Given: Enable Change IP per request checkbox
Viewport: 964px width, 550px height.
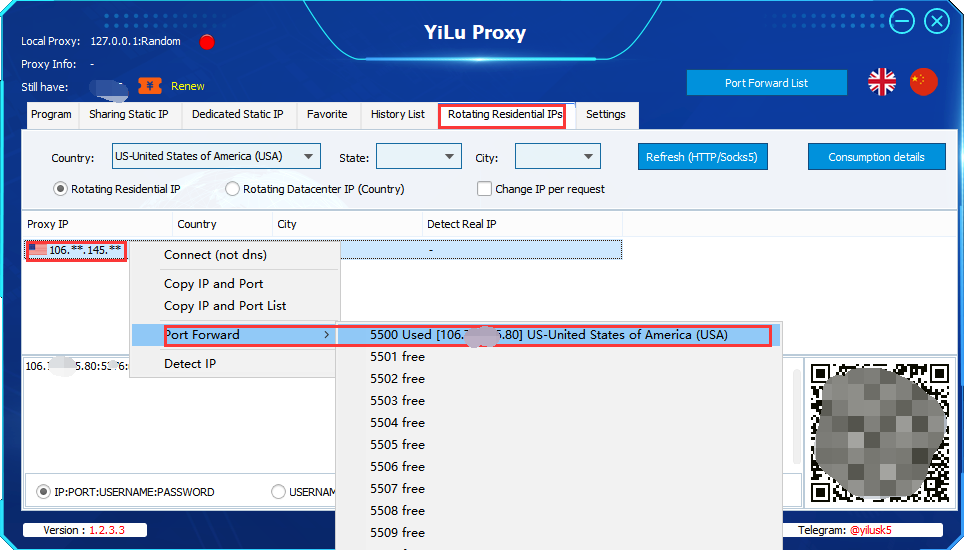Looking at the screenshot, I should (484, 189).
